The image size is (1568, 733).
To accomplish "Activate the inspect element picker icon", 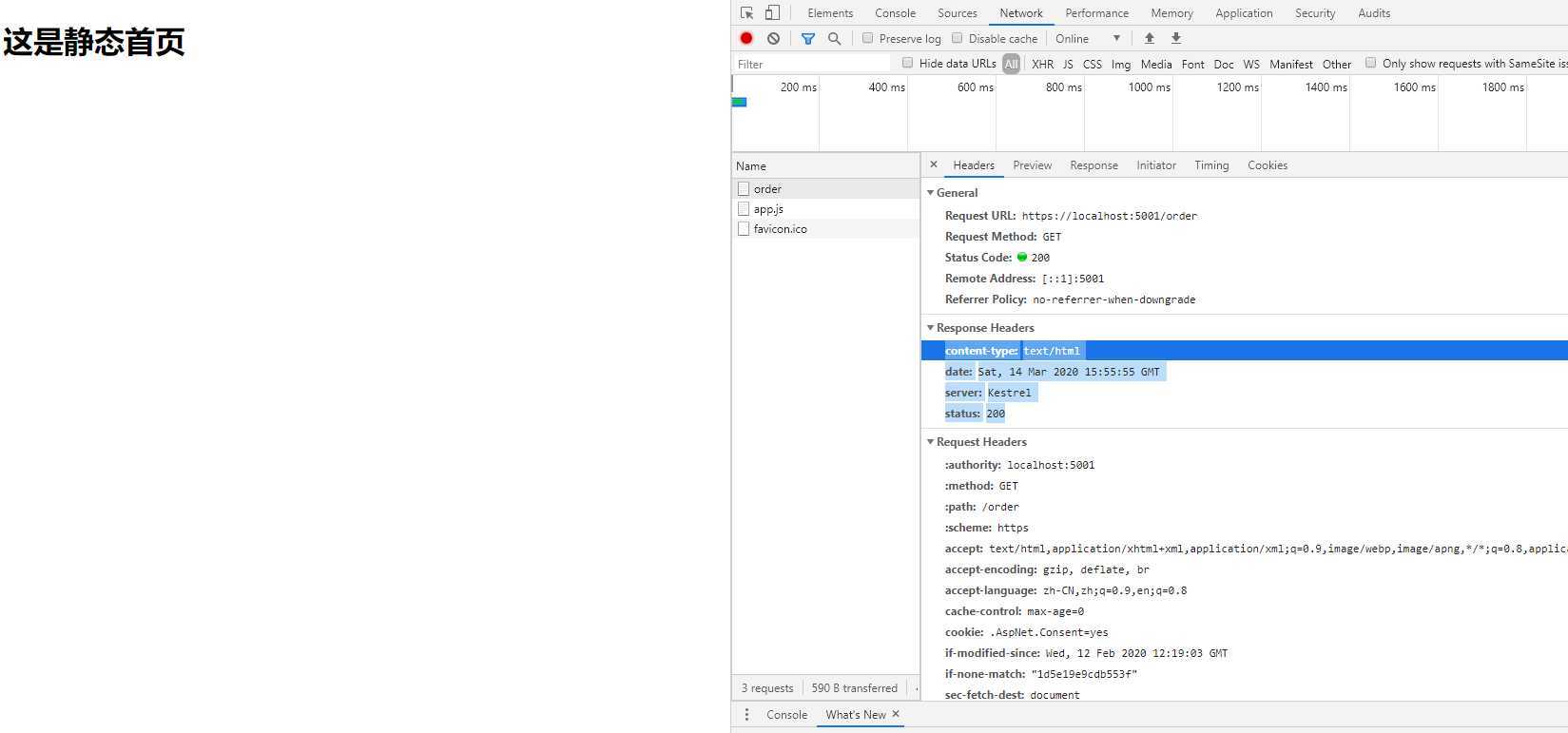I will pyautogui.click(x=746, y=13).
